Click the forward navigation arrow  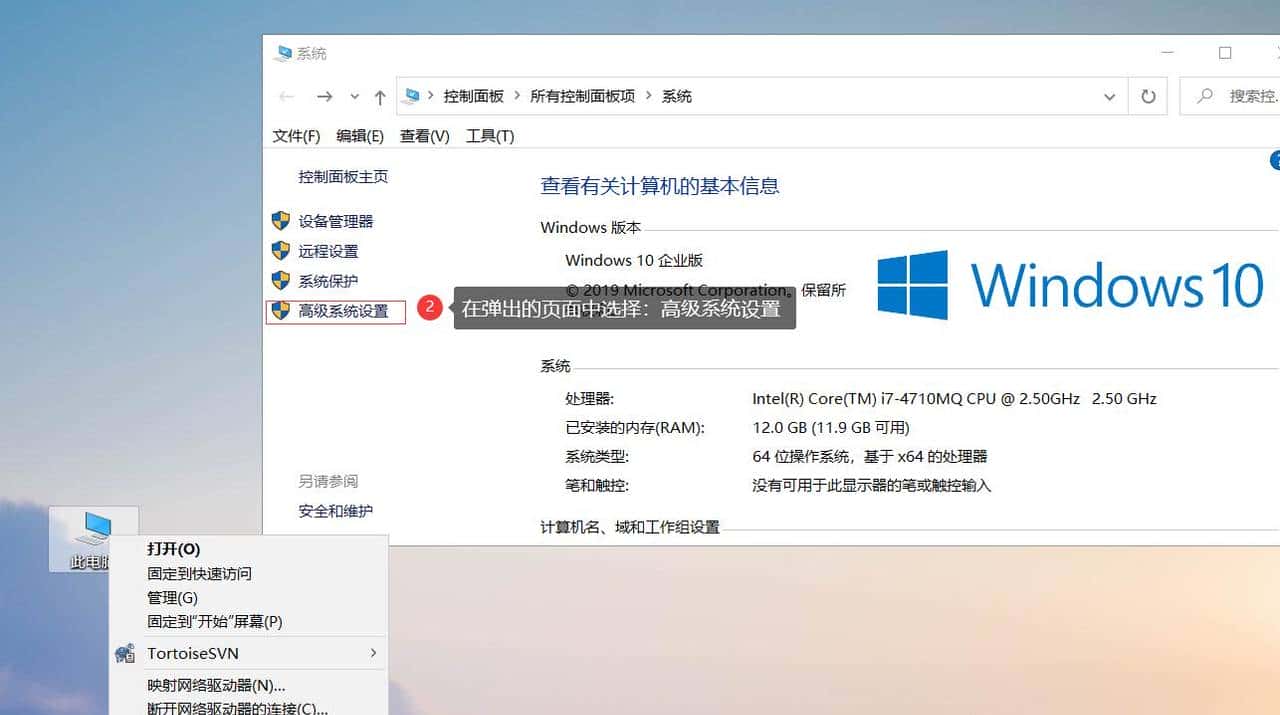(x=322, y=96)
